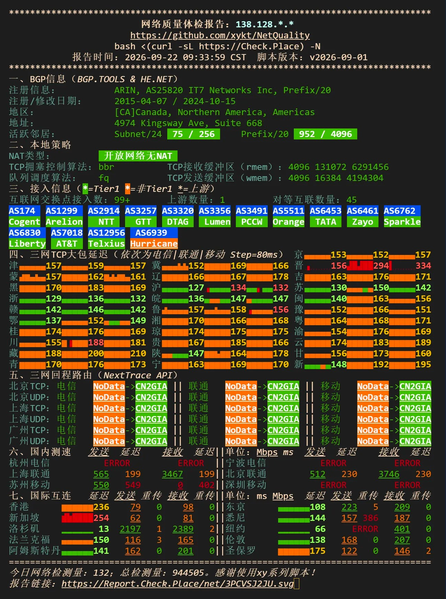Viewport: 446px width, 599px height.
Task: Click the 195 latency value in 新 row
Action: (423, 365)
